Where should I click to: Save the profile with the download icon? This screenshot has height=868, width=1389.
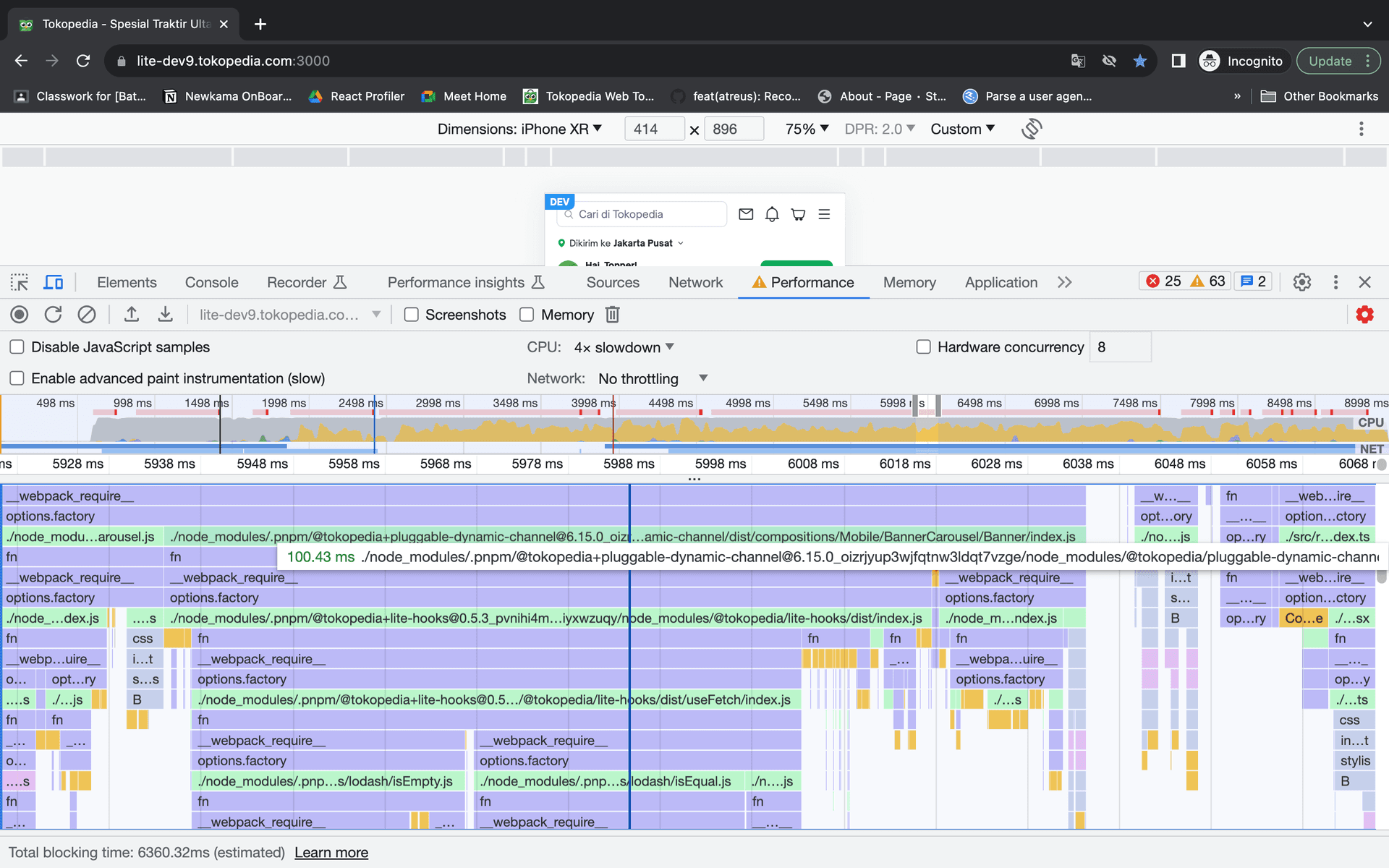(166, 315)
